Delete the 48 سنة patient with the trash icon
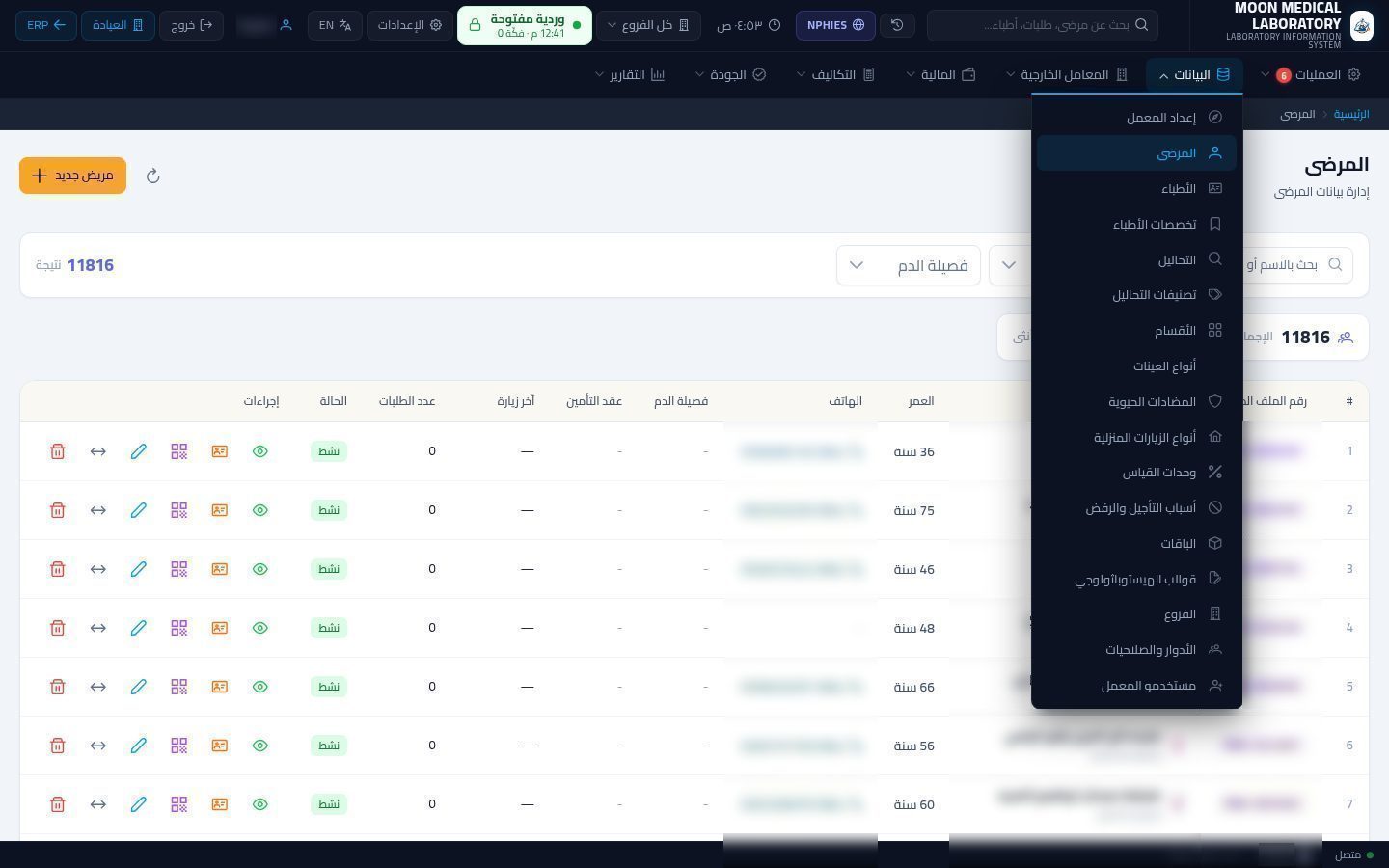This screenshot has height=868, width=1389. click(x=58, y=628)
